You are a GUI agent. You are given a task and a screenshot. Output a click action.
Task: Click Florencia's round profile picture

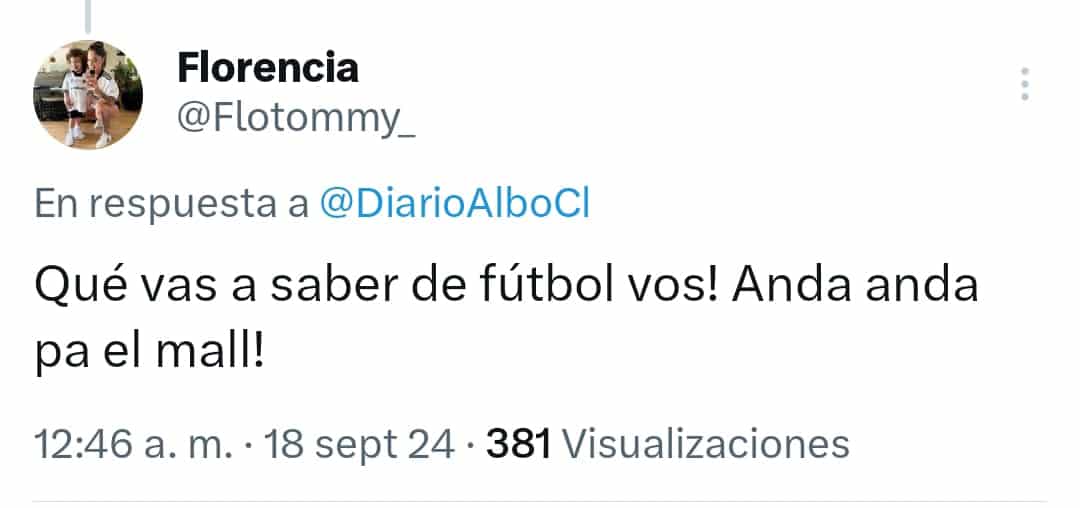click(x=88, y=95)
